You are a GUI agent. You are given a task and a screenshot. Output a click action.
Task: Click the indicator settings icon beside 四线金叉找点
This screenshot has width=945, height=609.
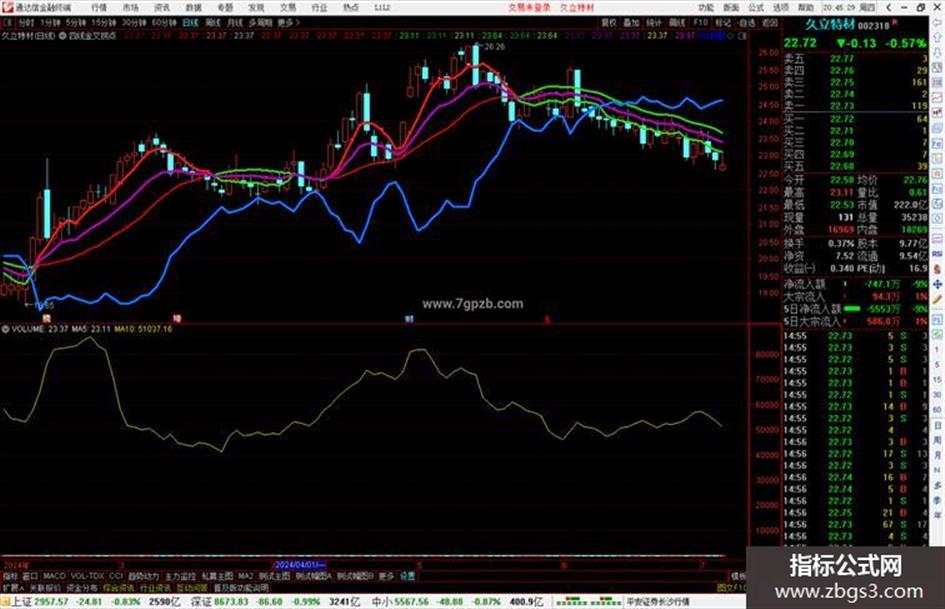63,36
